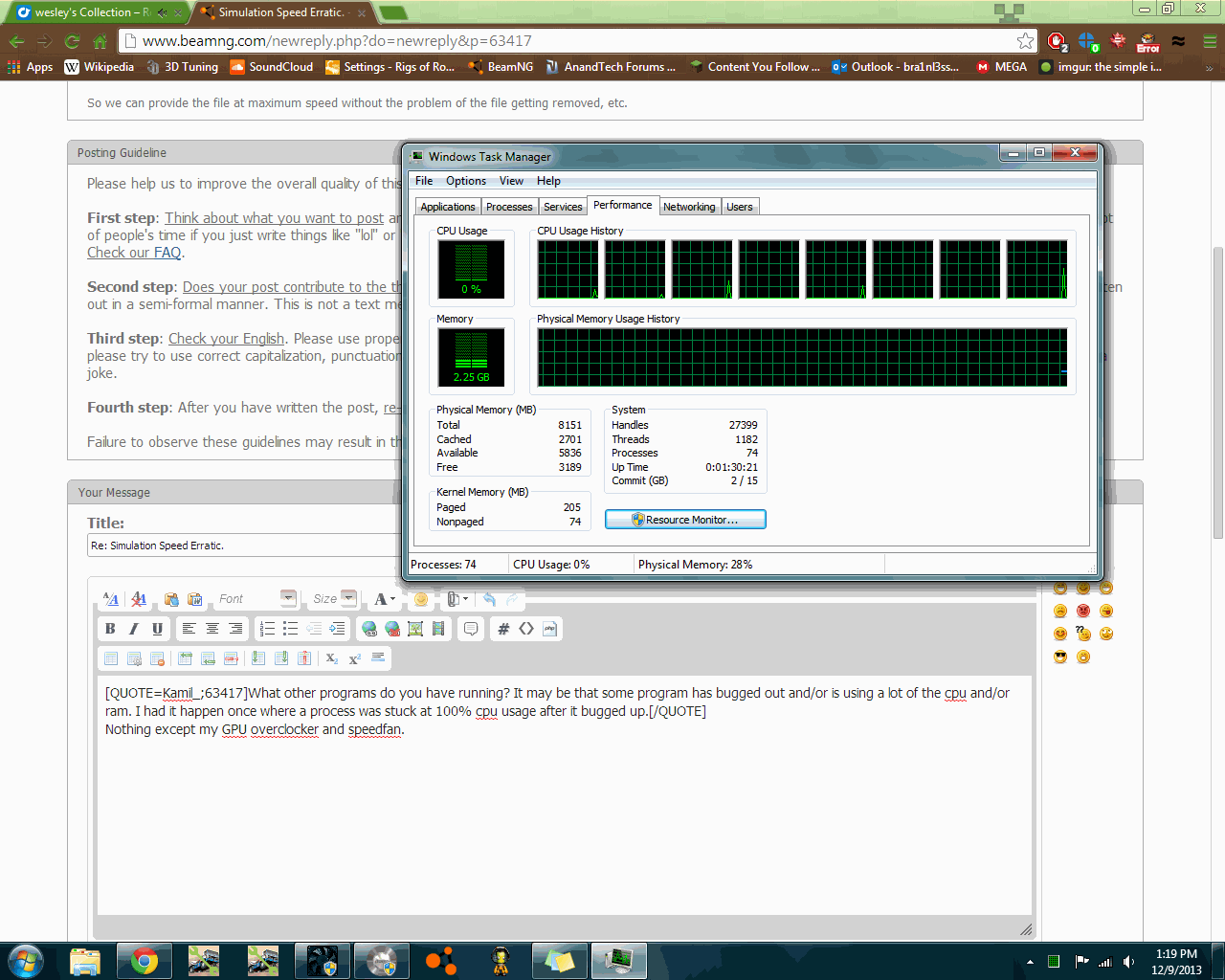Open Sticky Notes from taskbar
This screenshot has width=1225, height=980.
click(560, 961)
